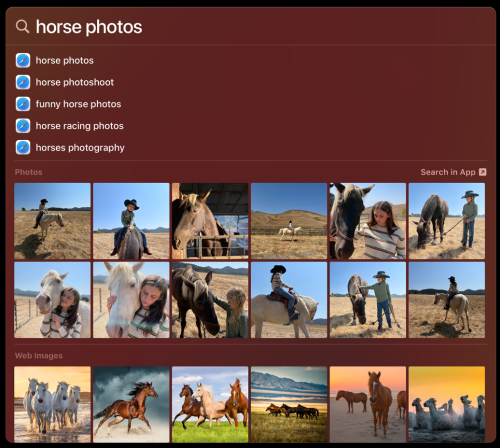Click Safari icon beside 'funny horse photos'
The height and width of the screenshot is (448, 500).
tap(23, 104)
